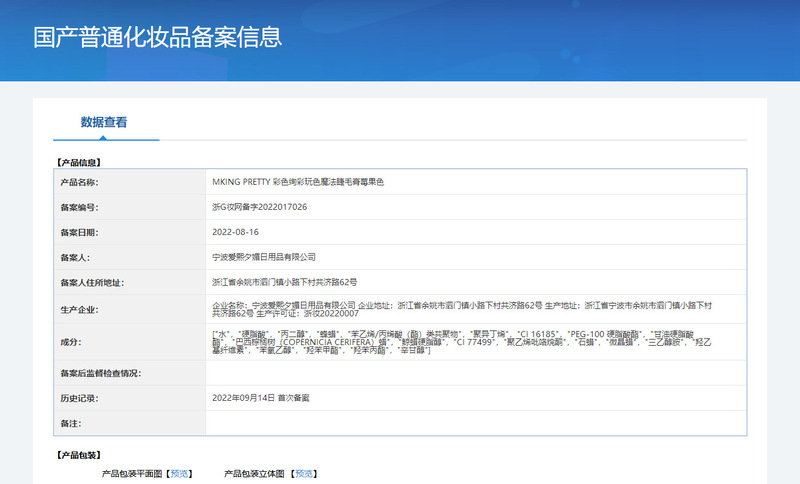Click the 产品名称 label cell
This screenshot has height=484, width=800.
click(x=130, y=182)
